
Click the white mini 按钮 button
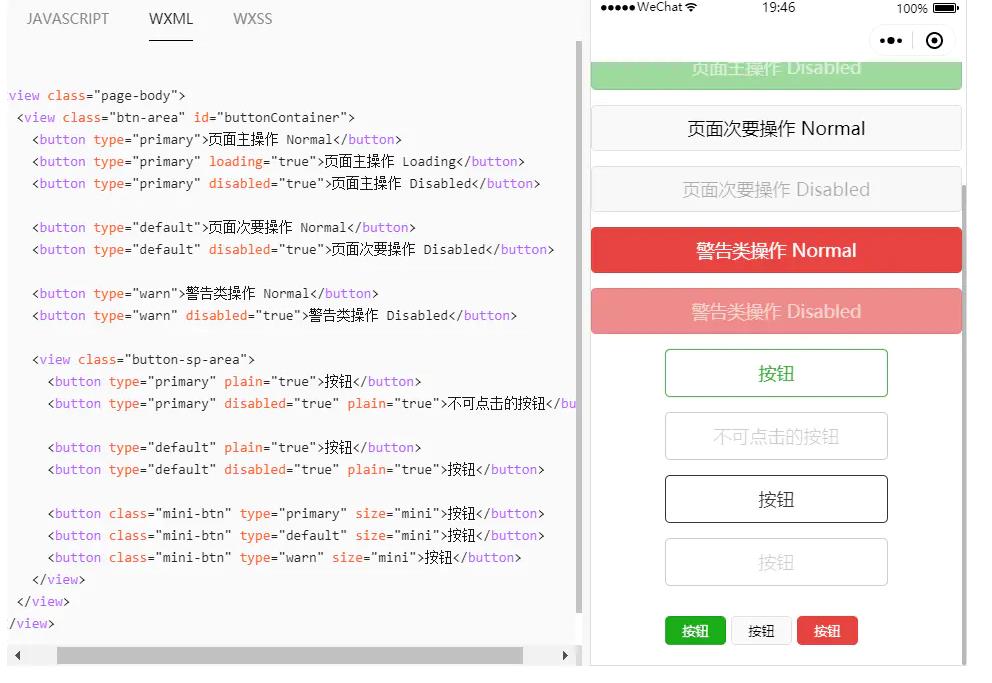point(761,630)
